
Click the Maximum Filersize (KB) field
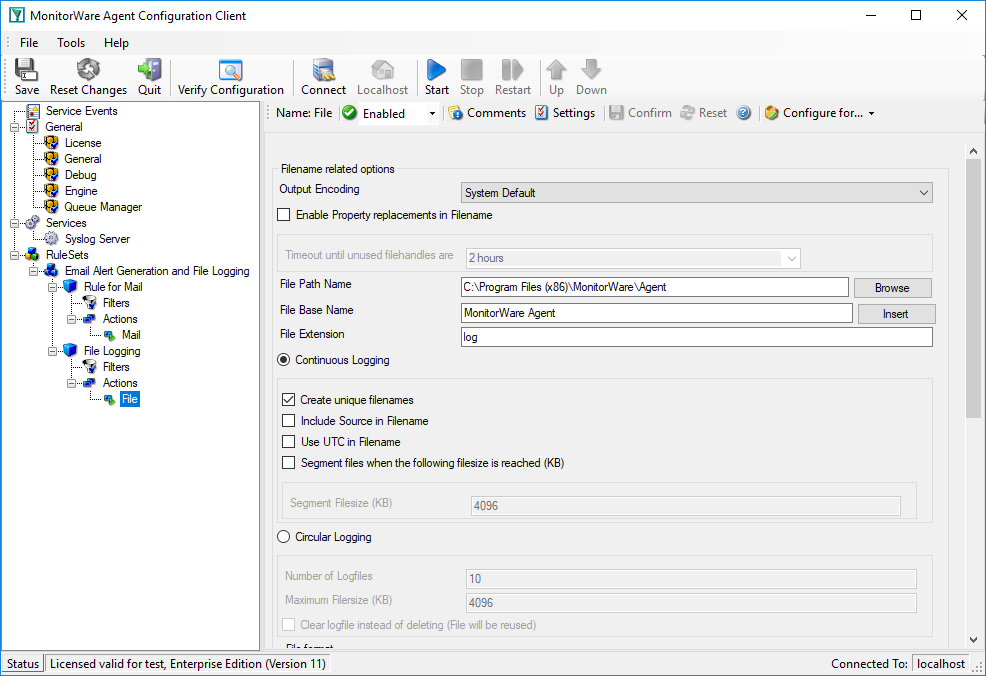[x=691, y=602]
